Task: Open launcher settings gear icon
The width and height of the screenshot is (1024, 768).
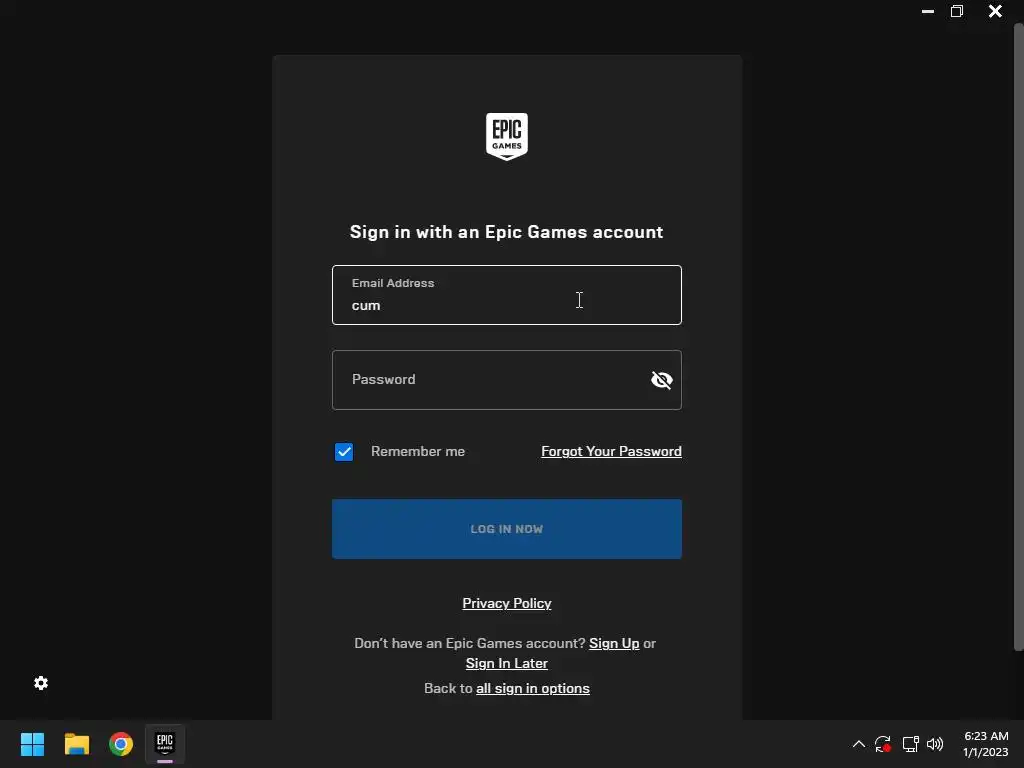Action: tap(40, 682)
